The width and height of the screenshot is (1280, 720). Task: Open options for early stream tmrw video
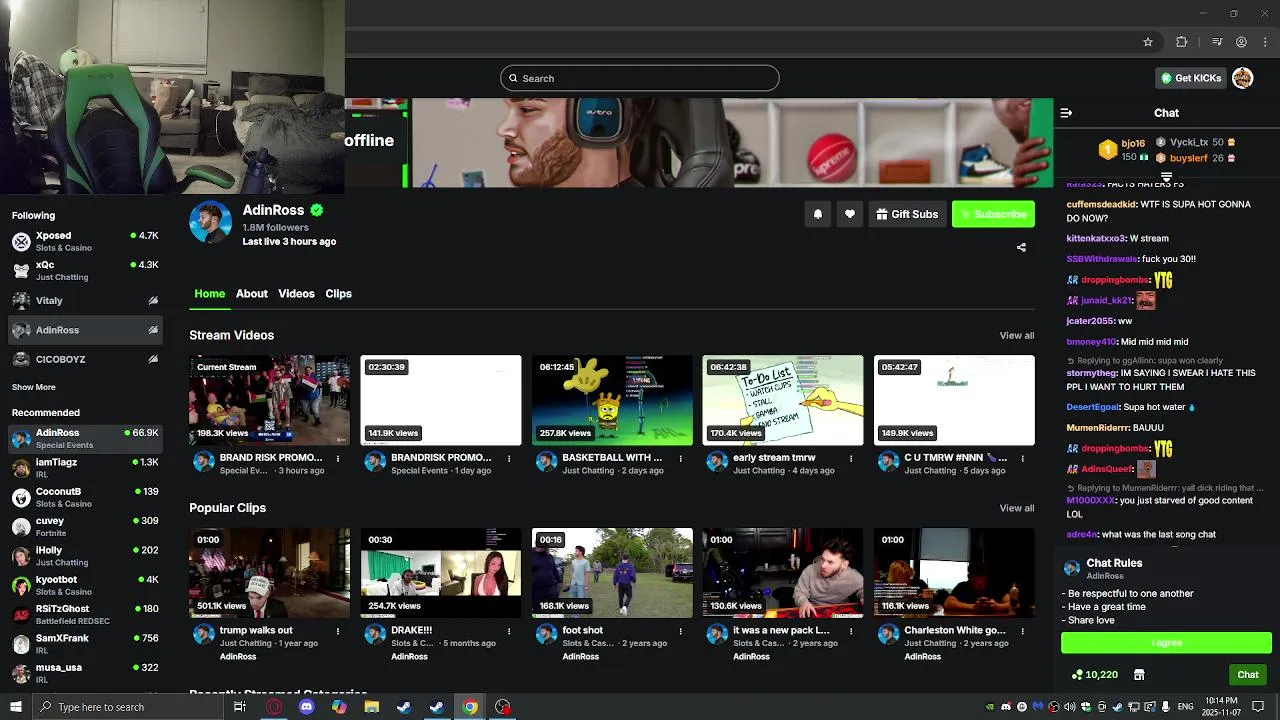coord(851,459)
